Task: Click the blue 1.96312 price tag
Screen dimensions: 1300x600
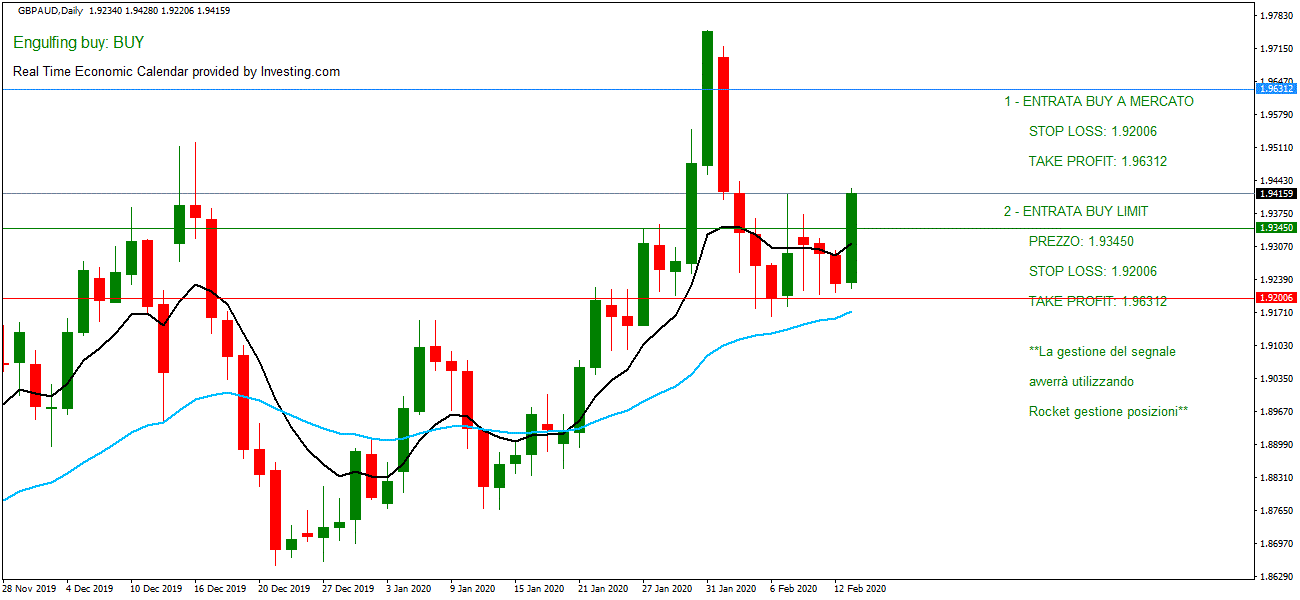Action: click(x=1275, y=89)
